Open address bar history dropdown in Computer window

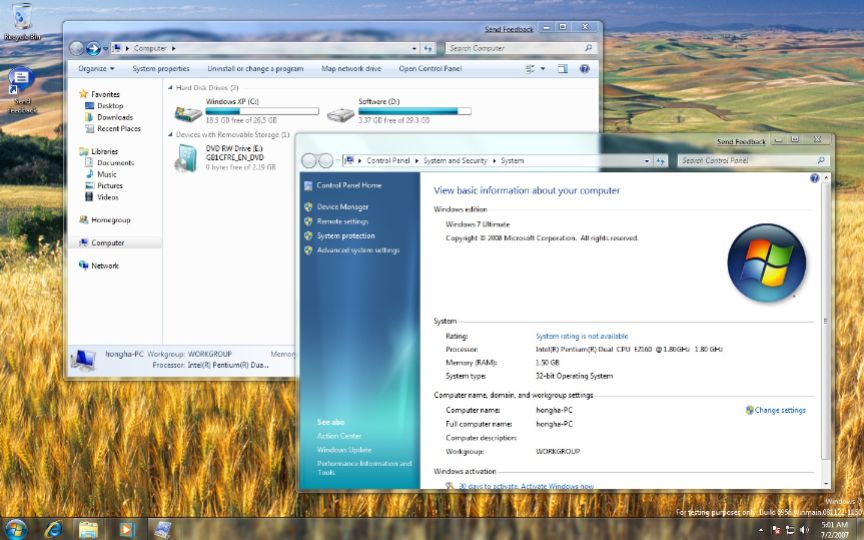414,48
